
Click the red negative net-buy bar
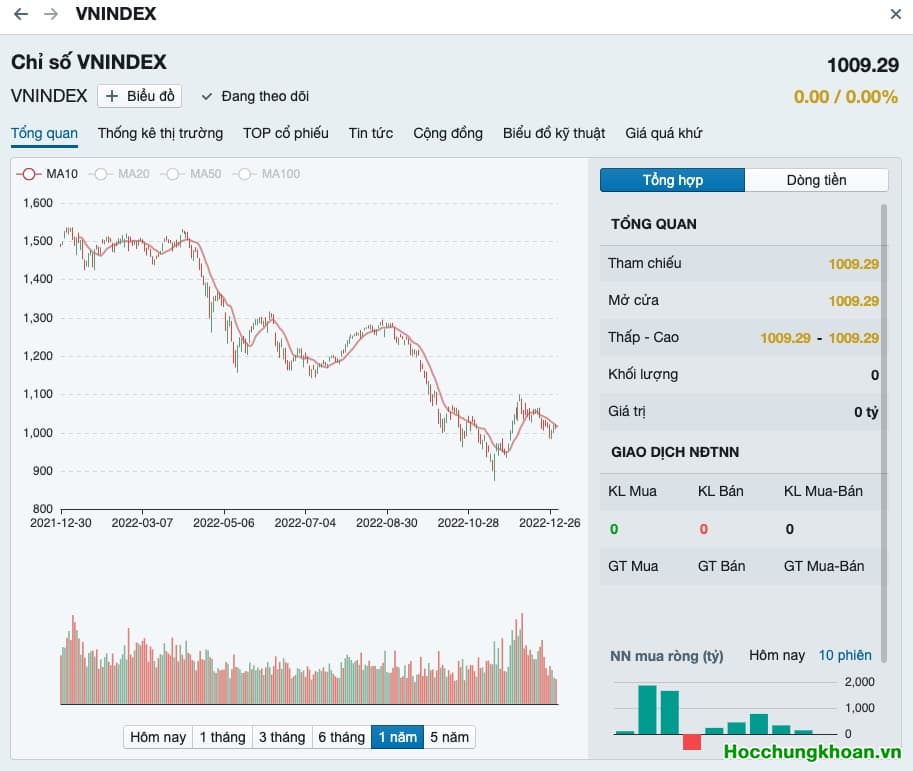click(692, 742)
